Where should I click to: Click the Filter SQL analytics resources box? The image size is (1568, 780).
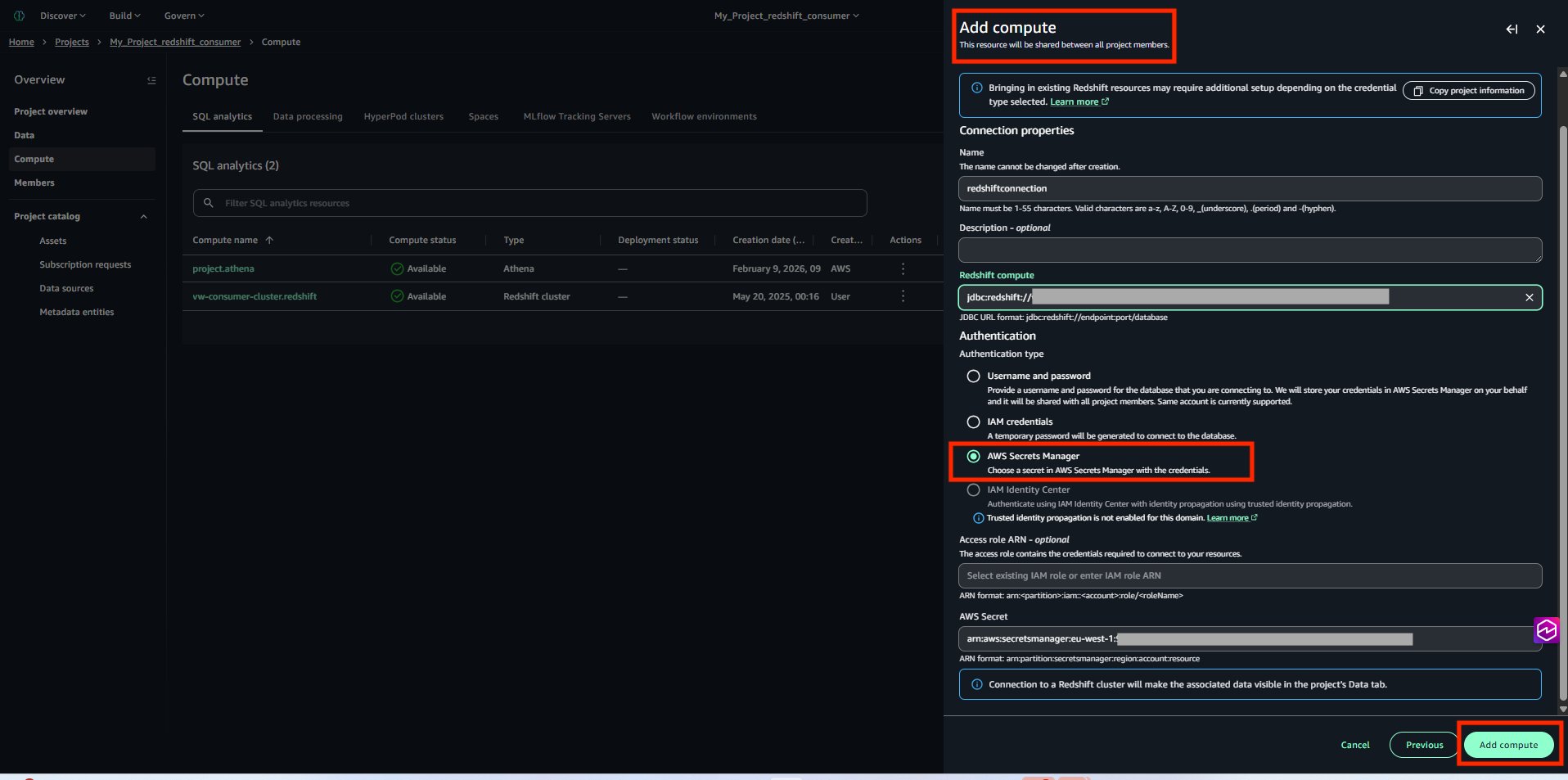pyautogui.click(x=529, y=203)
